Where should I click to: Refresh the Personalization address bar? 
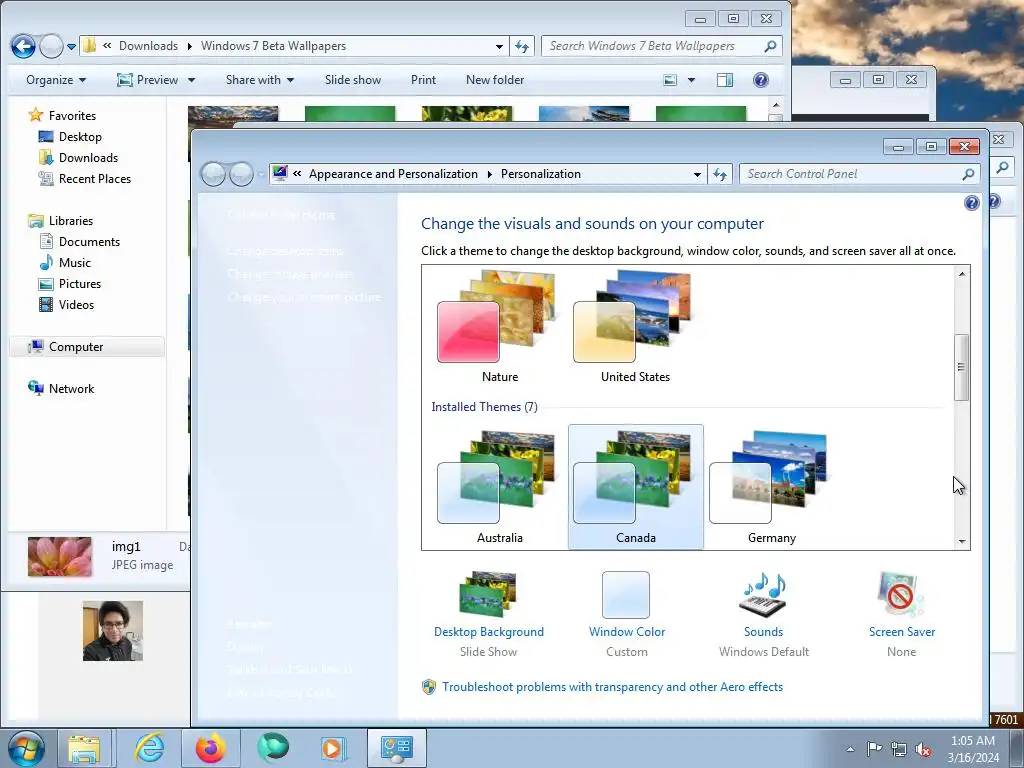click(x=720, y=174)
